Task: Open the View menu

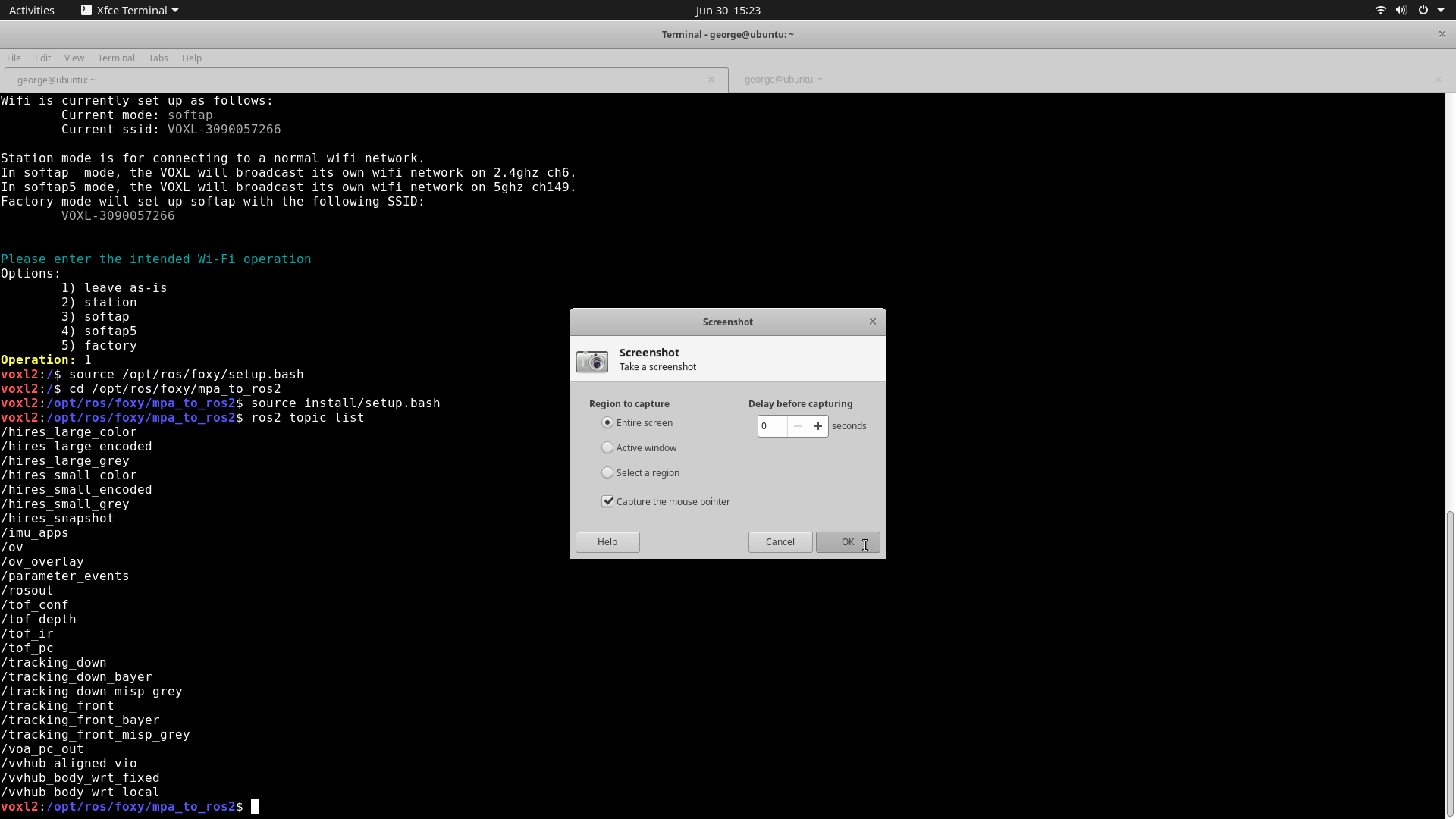Action: (74, 58)
